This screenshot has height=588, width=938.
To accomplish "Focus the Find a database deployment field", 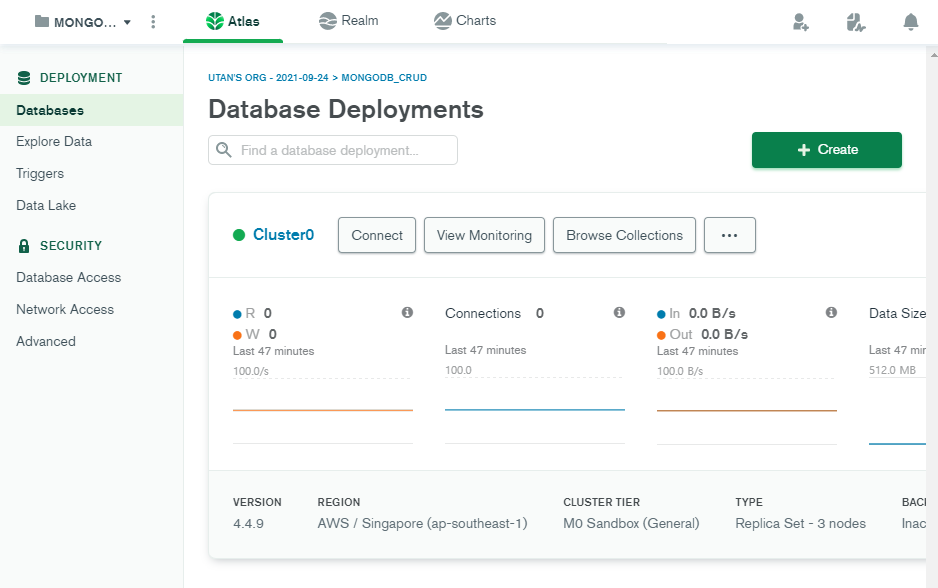I will (x=333, y=150).
